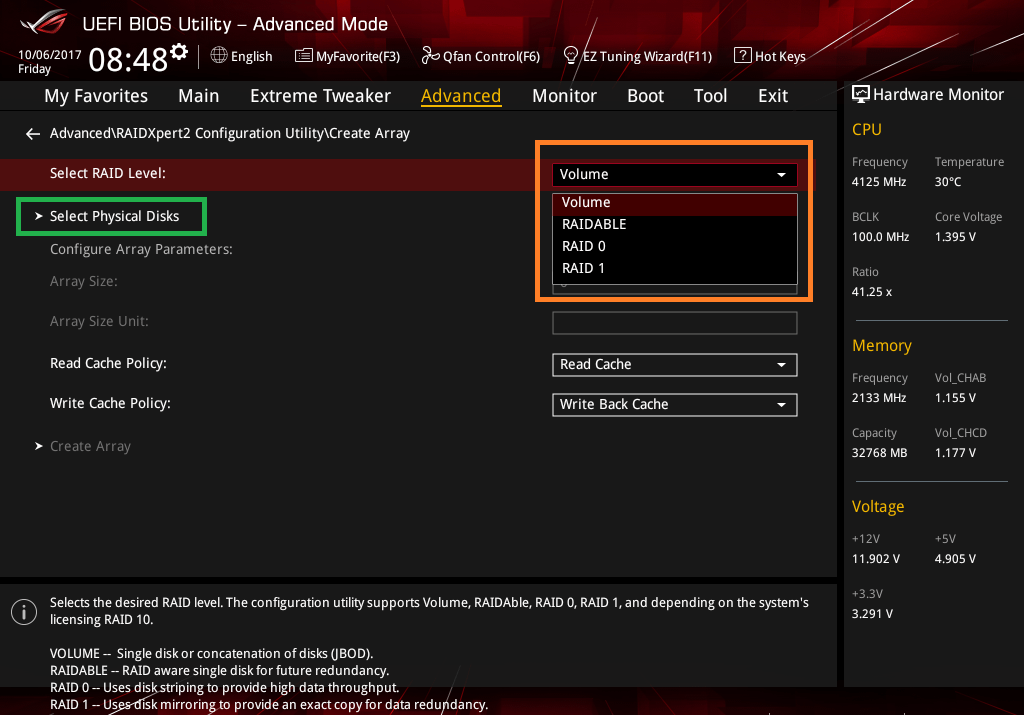1024x715 pixels.
Task: Click the English language button
Action: pos(251,57)
